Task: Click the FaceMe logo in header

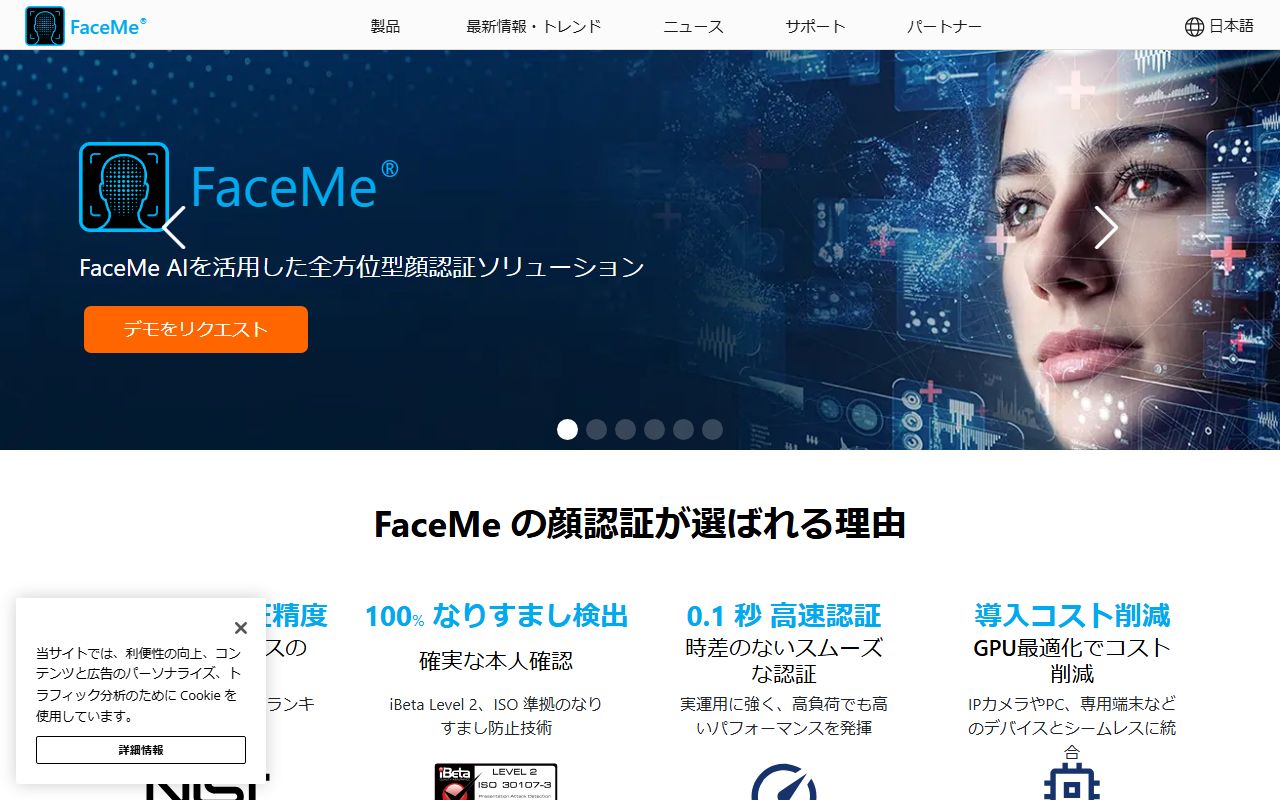Action: 86,26
